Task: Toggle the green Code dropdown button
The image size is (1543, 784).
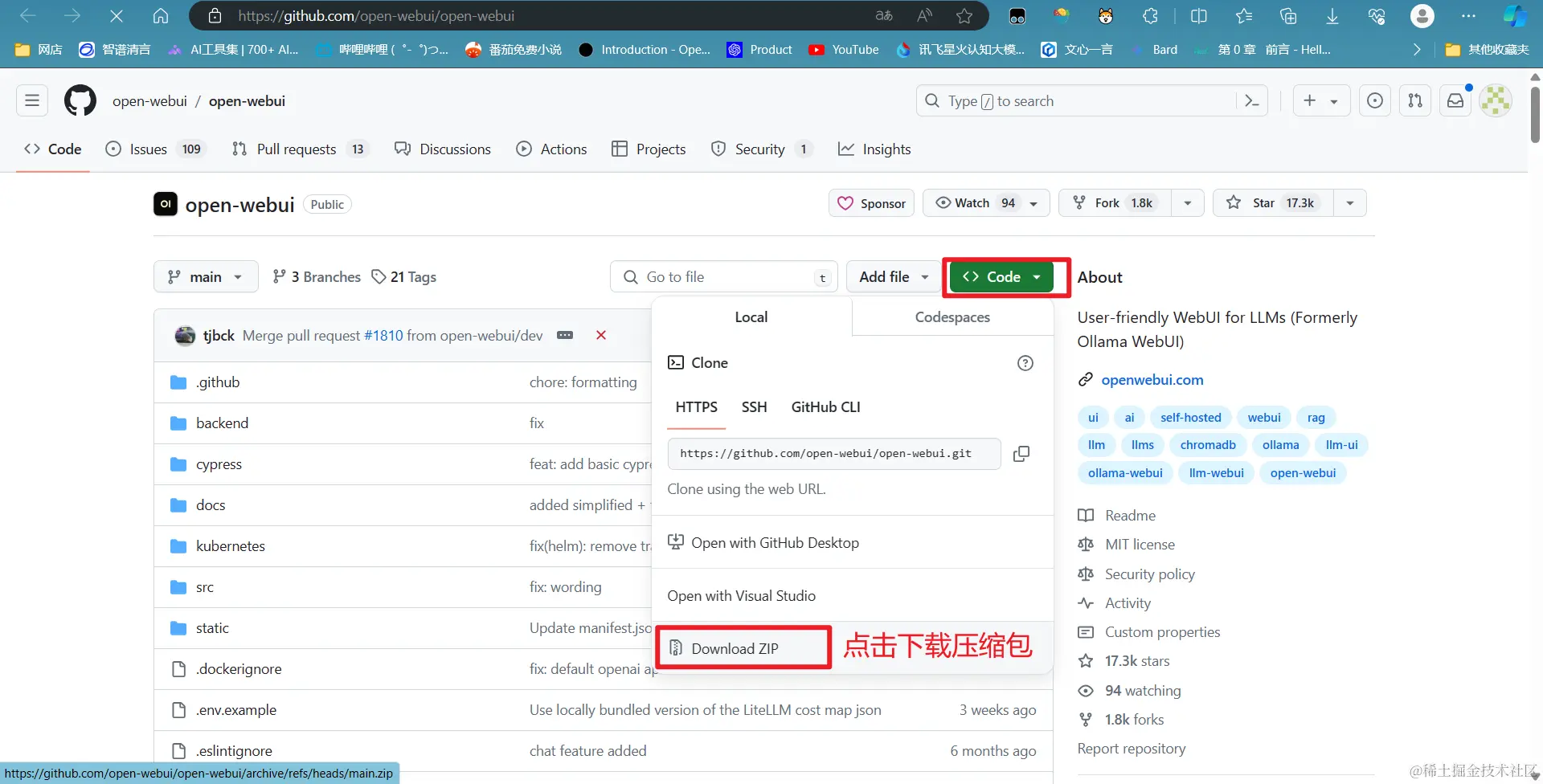Action: pos(1002,276)
